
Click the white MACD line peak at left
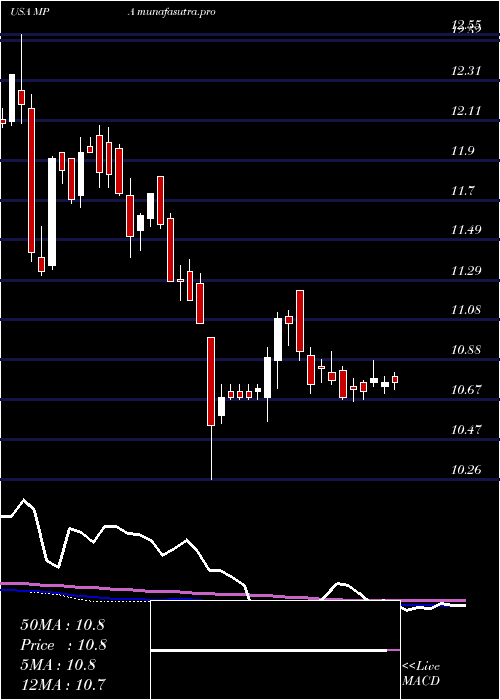[x=24, y=500]
